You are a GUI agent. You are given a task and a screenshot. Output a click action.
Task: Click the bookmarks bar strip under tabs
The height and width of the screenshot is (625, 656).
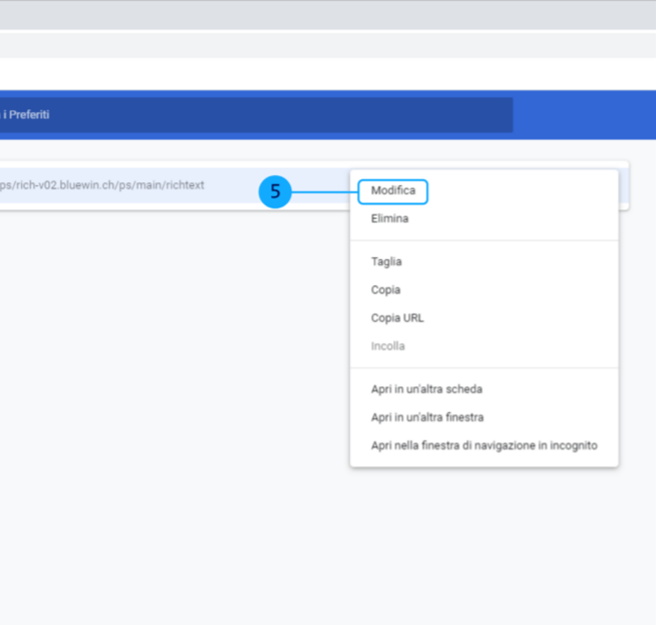pos(300,45)
